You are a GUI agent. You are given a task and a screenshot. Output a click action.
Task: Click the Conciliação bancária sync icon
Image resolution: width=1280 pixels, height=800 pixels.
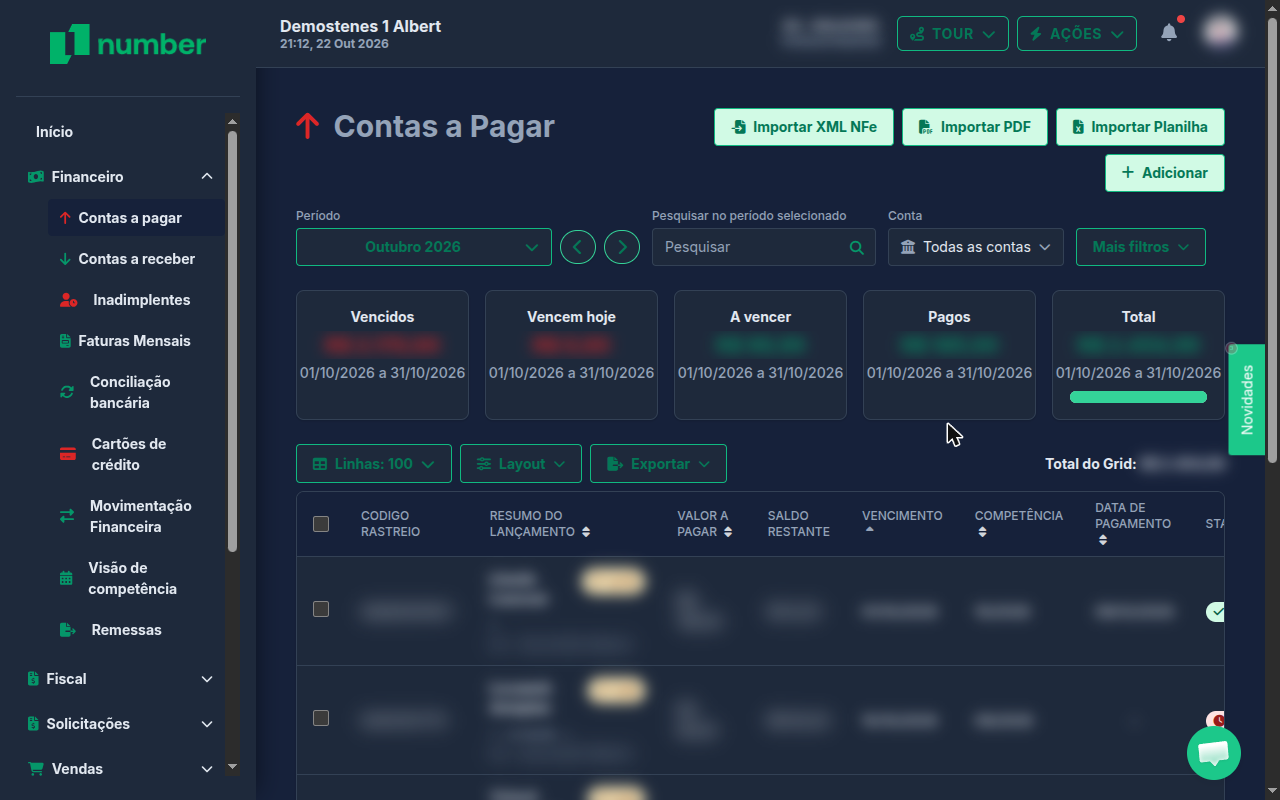67,392
